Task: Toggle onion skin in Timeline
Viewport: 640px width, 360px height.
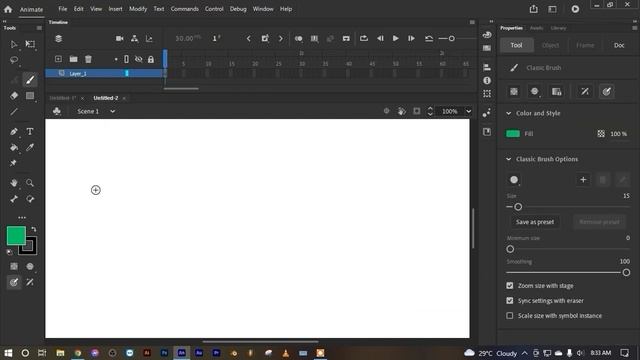Action: (299, 38)
